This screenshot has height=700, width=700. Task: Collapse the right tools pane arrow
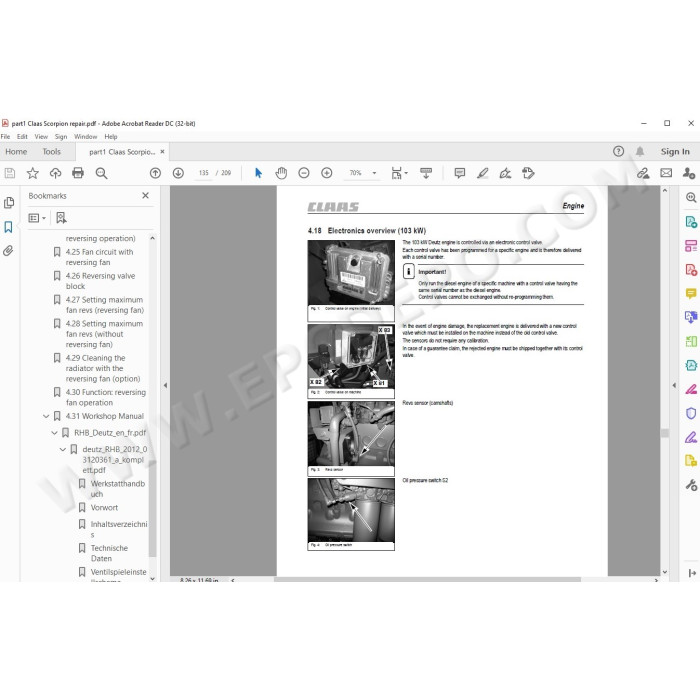point(674,385)
